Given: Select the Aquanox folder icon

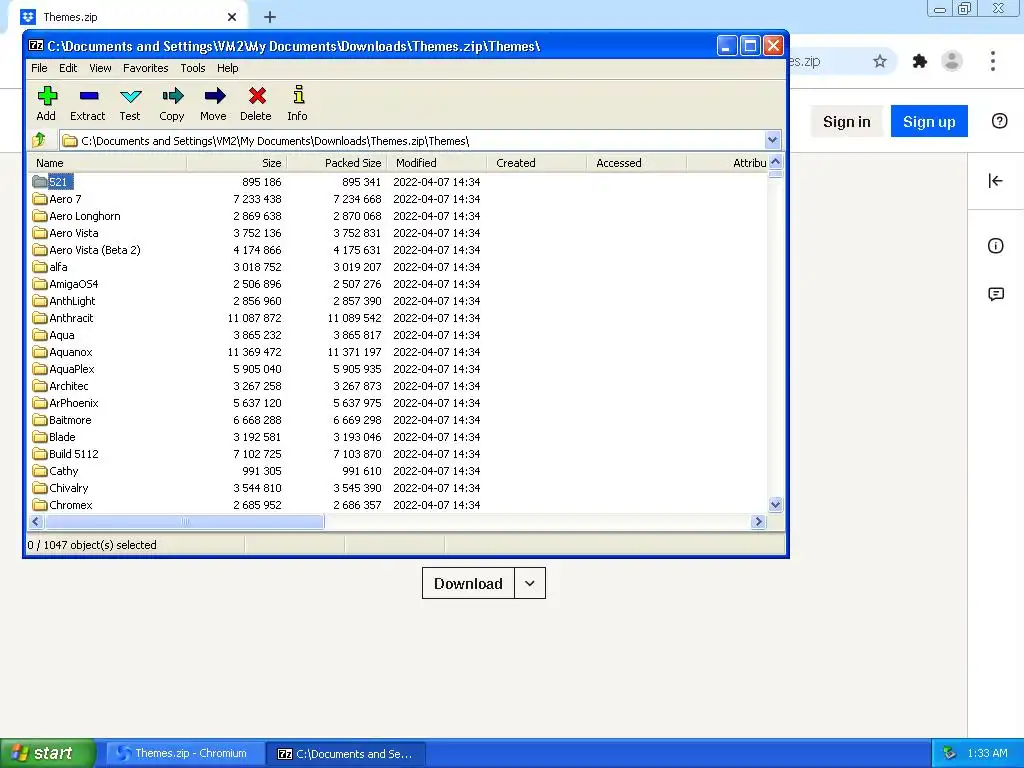Looking at the screenshot, I should coord(40,351).
